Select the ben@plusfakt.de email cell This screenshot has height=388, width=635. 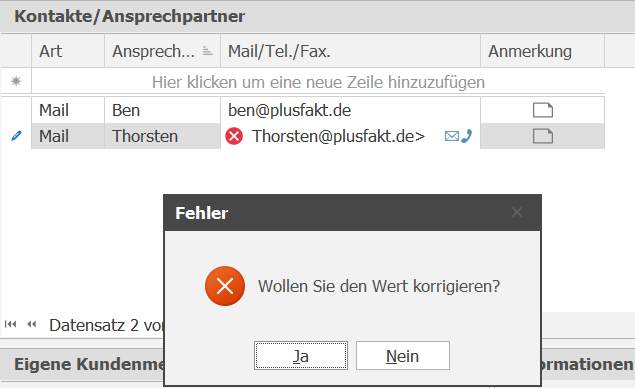point(350,110)
